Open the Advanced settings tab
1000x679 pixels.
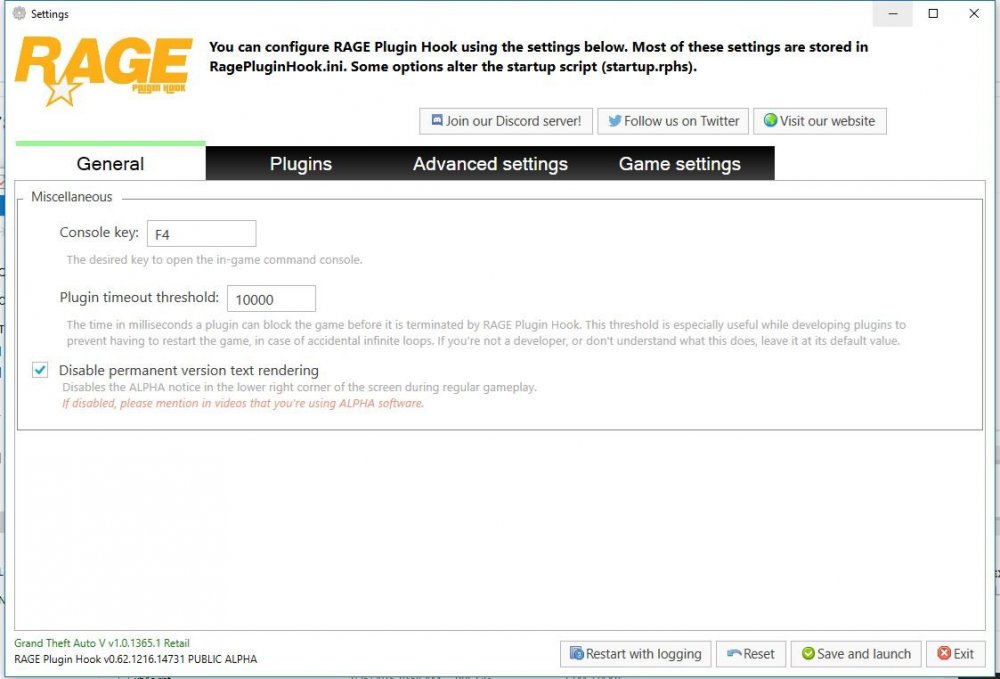tap(490, 164)
